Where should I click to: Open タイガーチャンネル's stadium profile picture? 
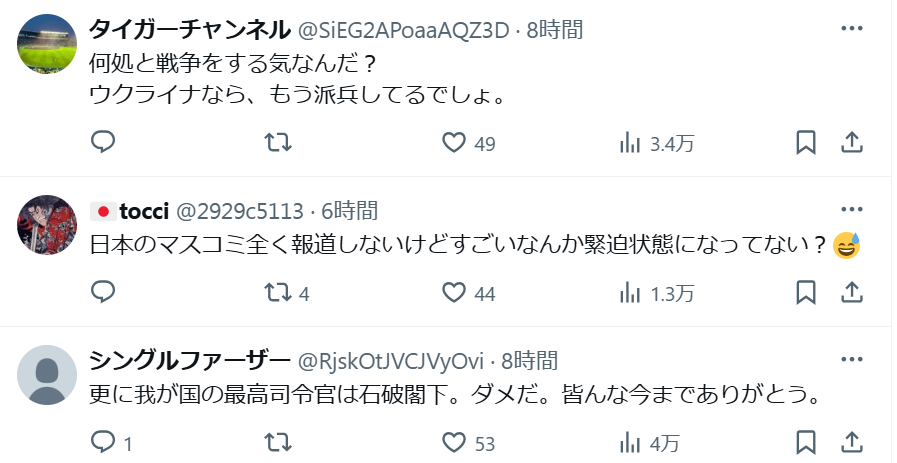[47, 44]
